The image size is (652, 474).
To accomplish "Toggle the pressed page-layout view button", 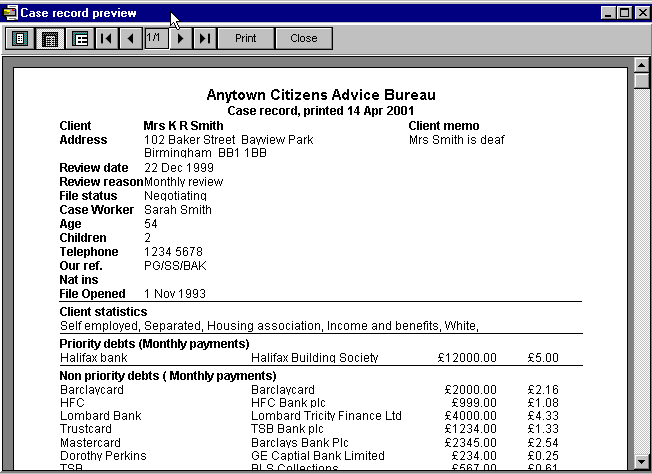I will 49,38.
